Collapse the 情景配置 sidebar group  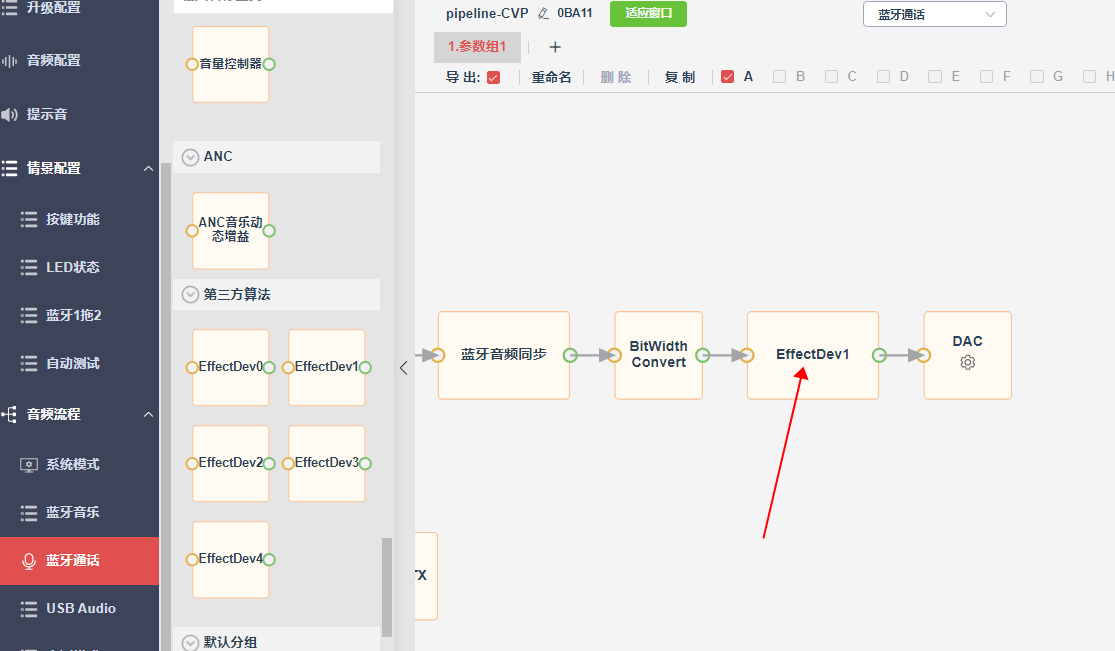click(x=149, y=169)
